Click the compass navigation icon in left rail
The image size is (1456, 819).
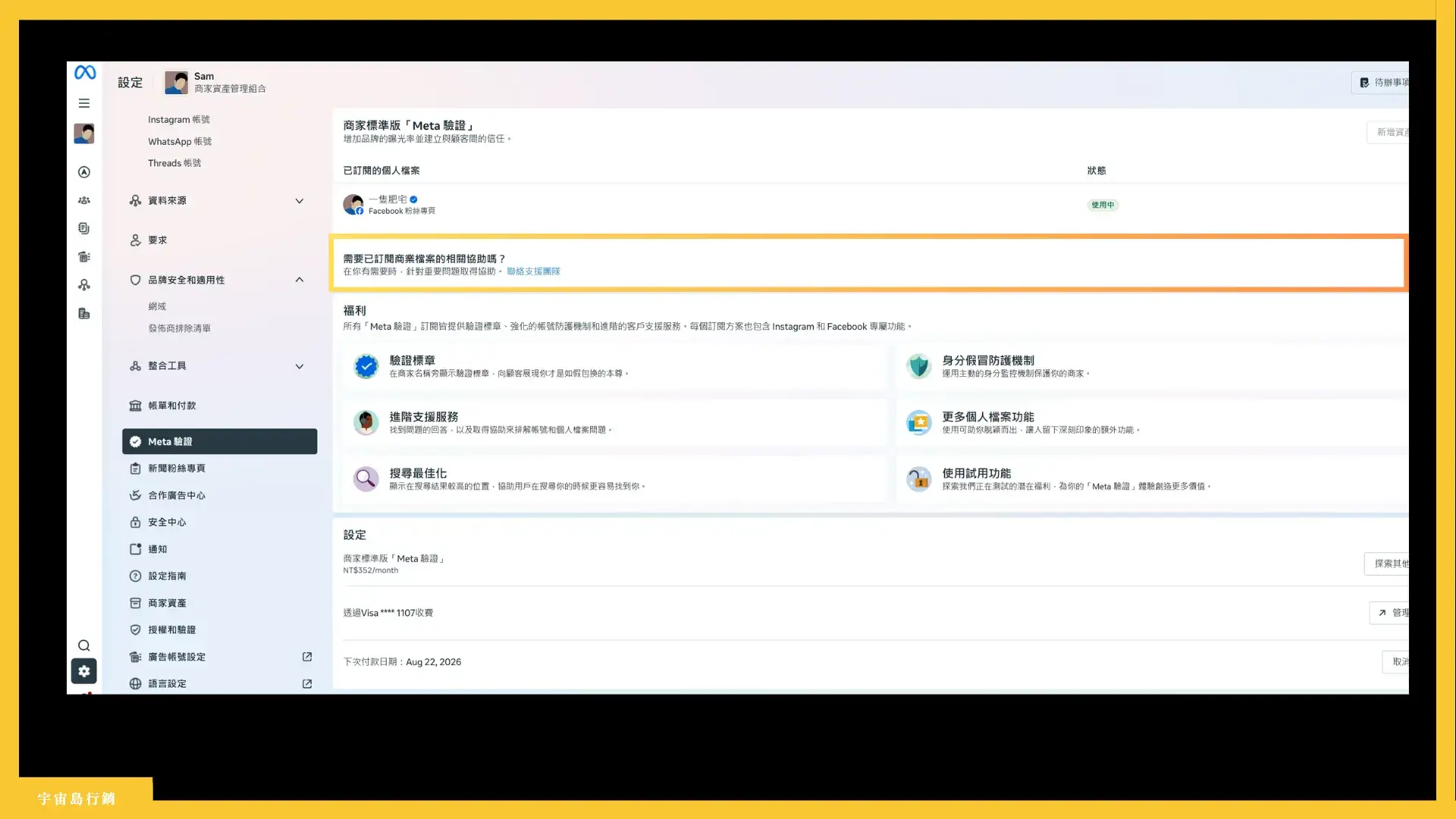(x=84, y=172)
